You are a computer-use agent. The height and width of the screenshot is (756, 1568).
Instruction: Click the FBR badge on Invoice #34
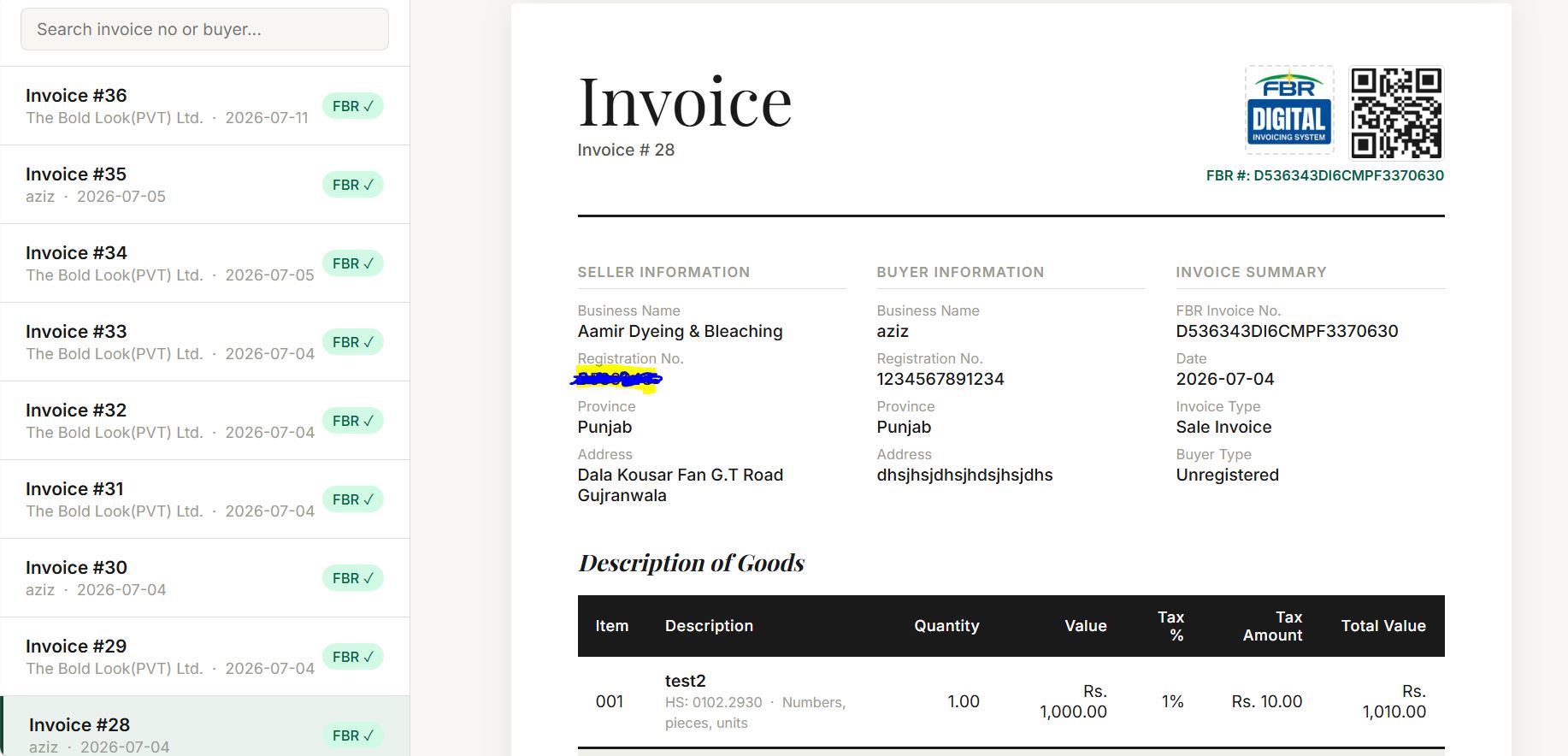click(352, 263)
